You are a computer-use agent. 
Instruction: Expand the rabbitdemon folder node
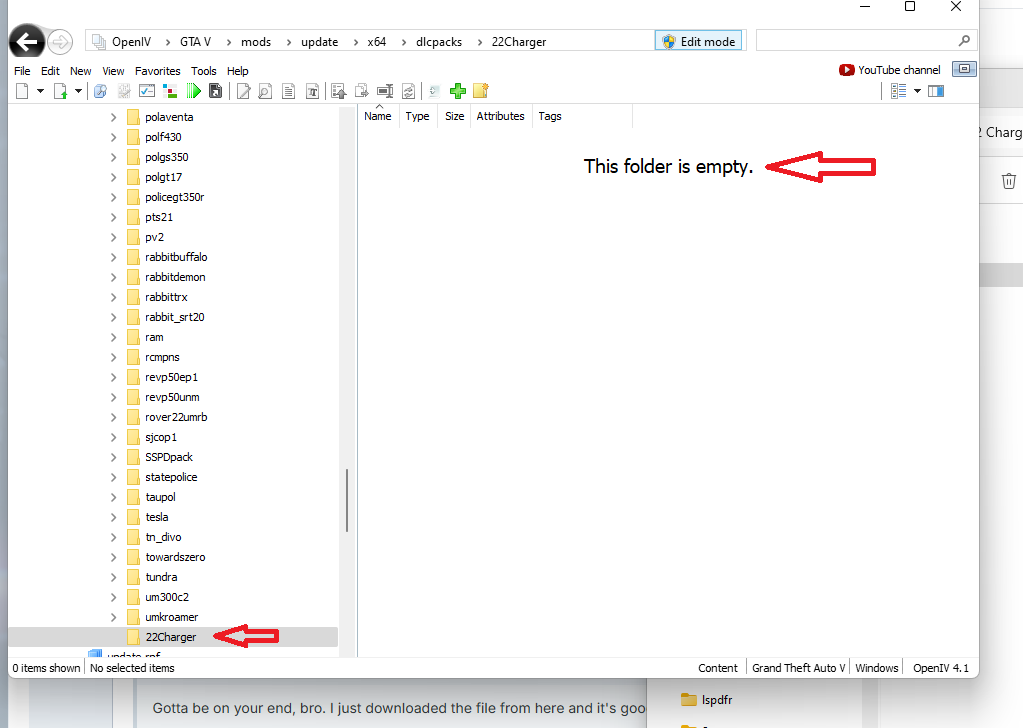(x=114, y=277)
